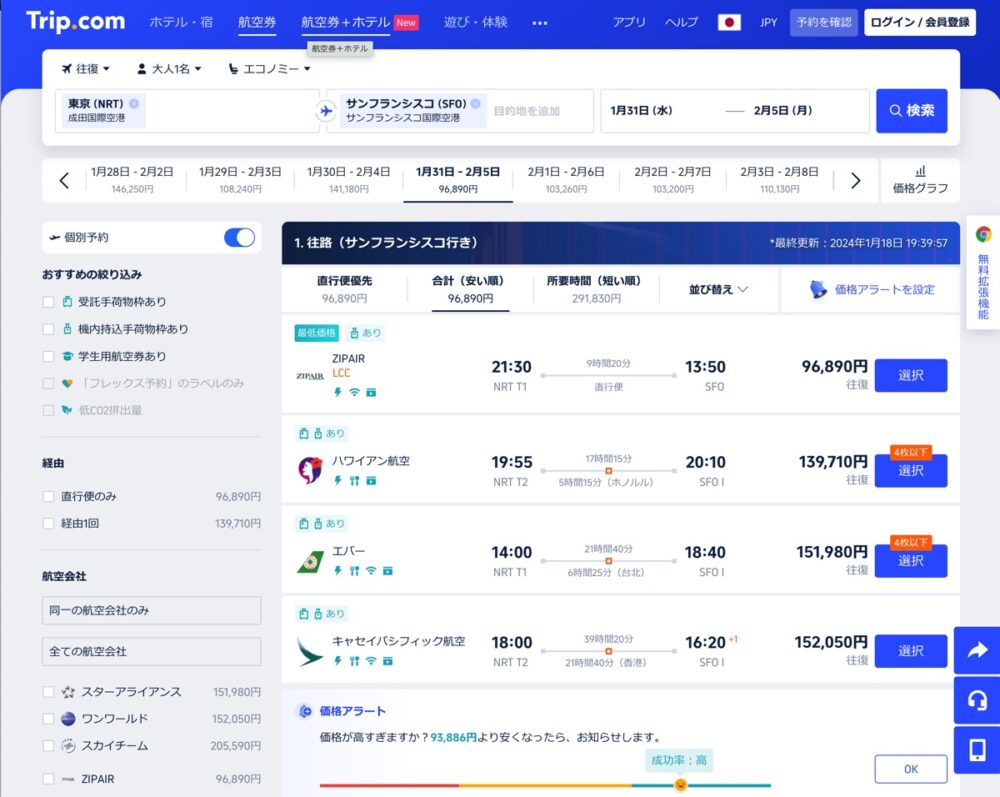The image size is (1000, 797).
Task: Expand the エコノミー cabin class dropdown
Action: click(269, 69)
